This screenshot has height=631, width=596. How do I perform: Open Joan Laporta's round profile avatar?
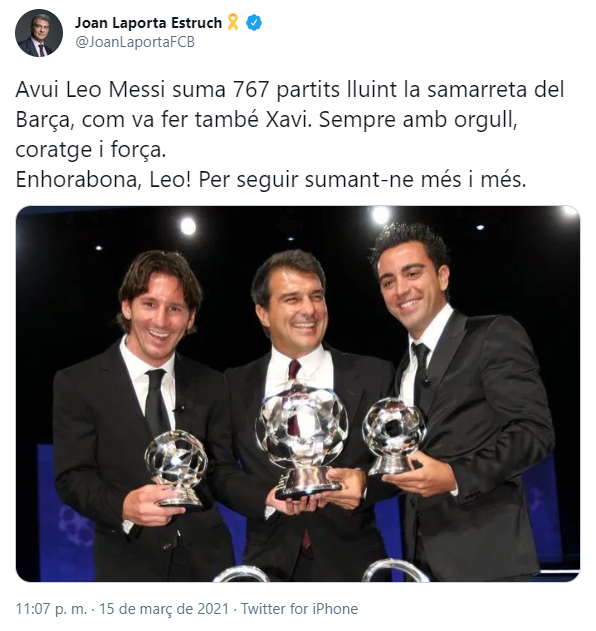tap(39, 33)
